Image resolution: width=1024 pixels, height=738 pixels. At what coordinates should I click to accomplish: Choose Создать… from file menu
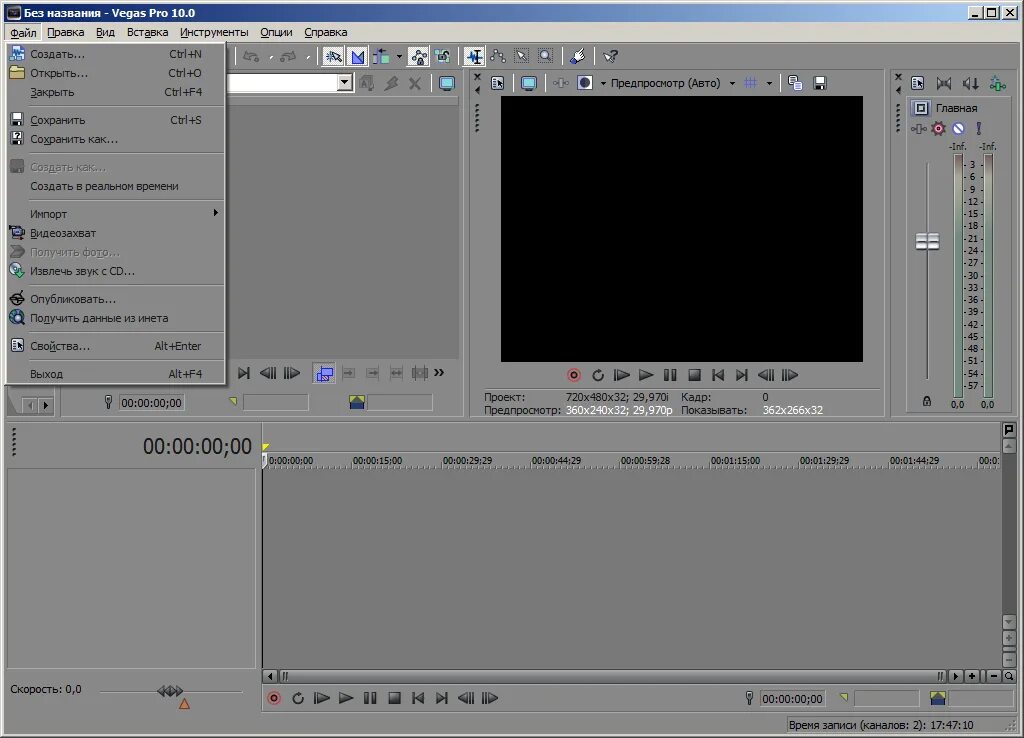[x=115, y=54]
